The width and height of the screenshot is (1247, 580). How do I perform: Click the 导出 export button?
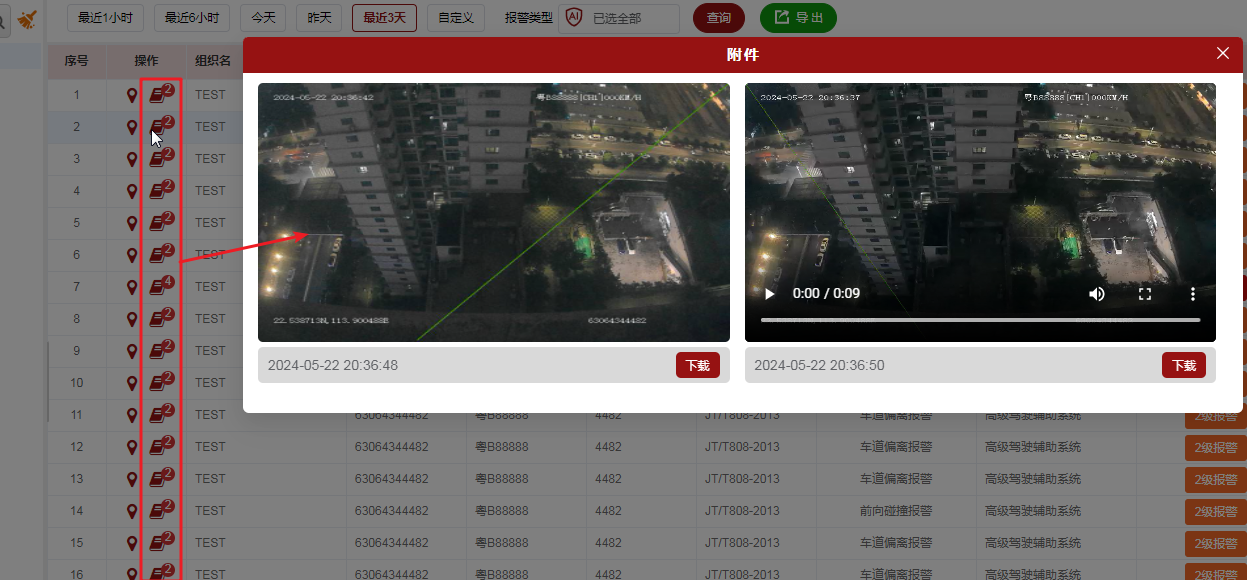(798, 18)
